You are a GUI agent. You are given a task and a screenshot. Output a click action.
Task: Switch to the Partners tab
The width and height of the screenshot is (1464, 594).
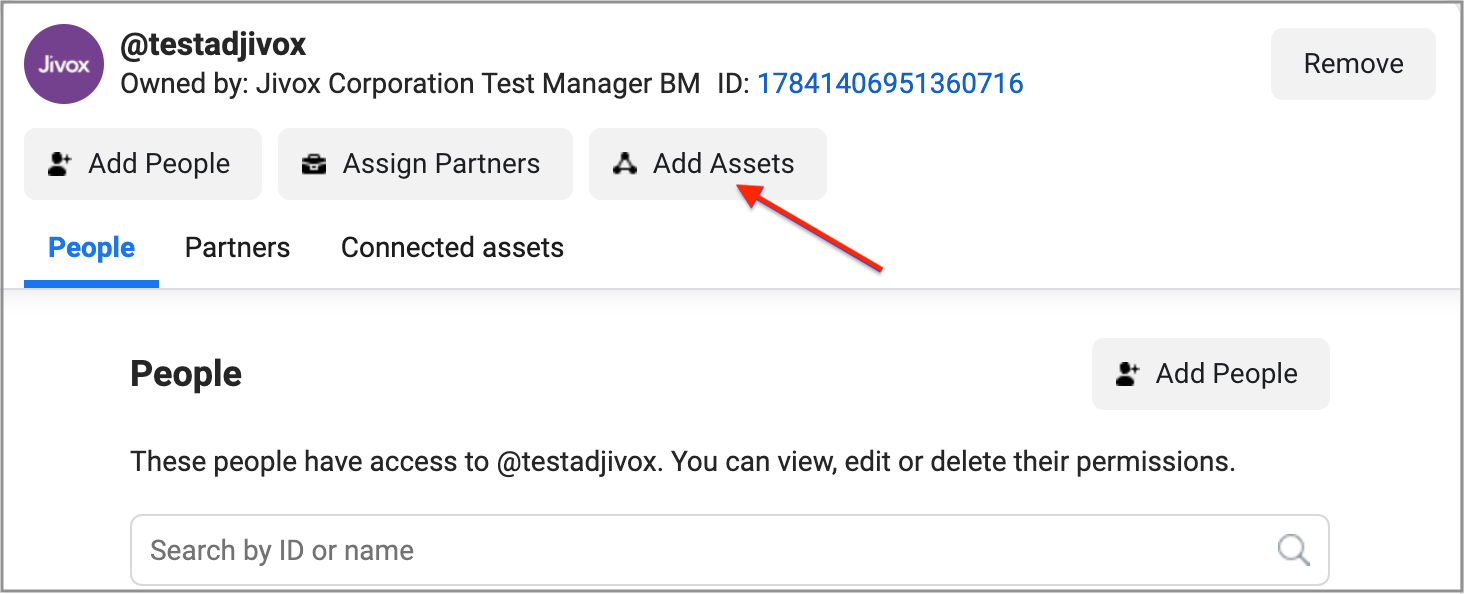[x=237, y=248]
